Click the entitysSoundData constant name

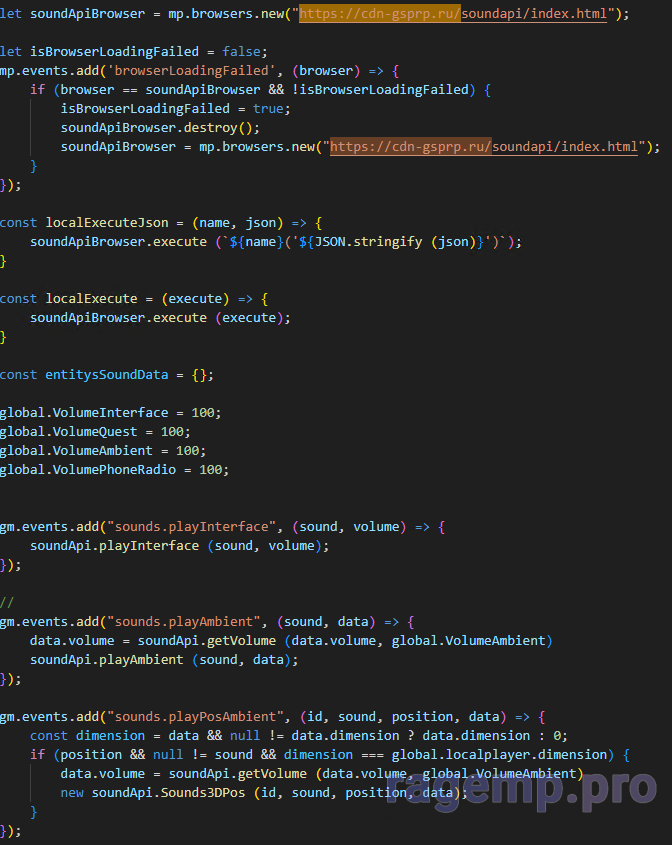107,375
